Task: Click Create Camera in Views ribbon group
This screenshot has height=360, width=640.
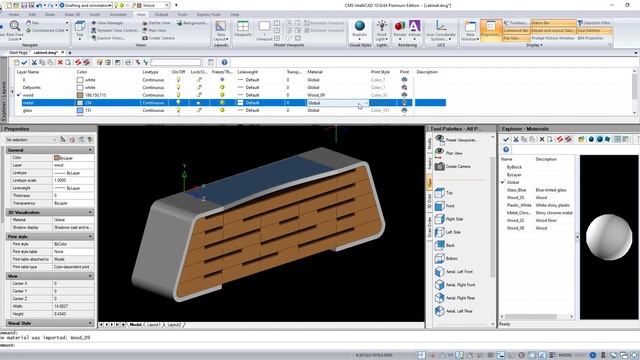Action: 158,38
